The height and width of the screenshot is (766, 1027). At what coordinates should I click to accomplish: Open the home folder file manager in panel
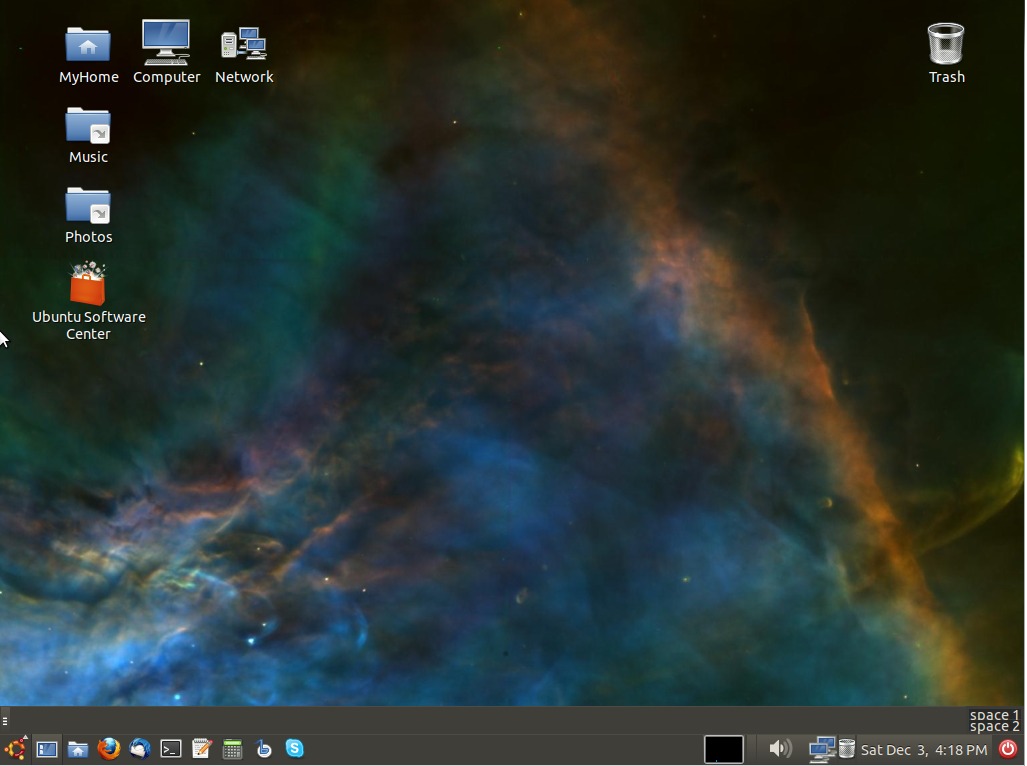tap(78, 749)
